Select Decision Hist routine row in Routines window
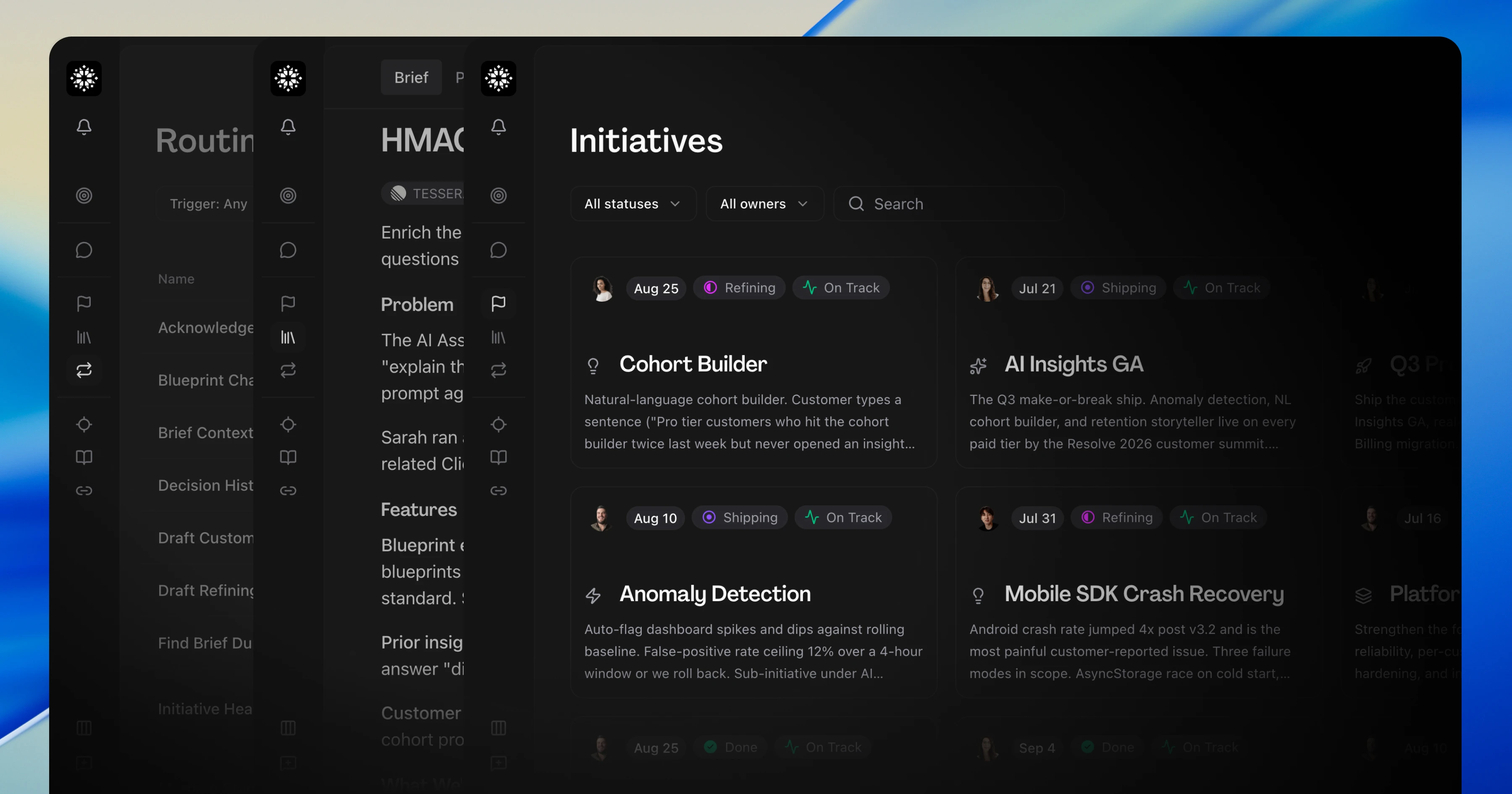The height and width of the screenshot is (794, 1512). coord(205,485)
